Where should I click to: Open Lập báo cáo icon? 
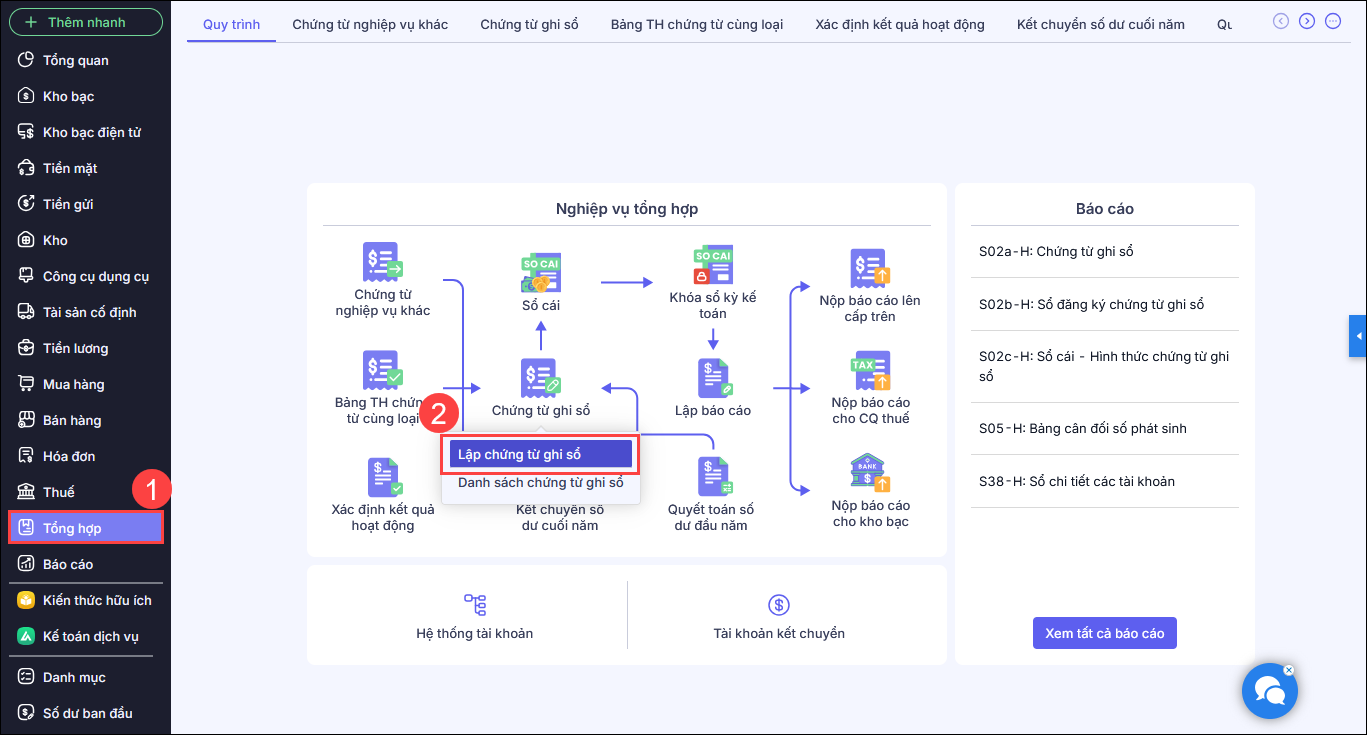pyautogui.click(x=713, y=378)
